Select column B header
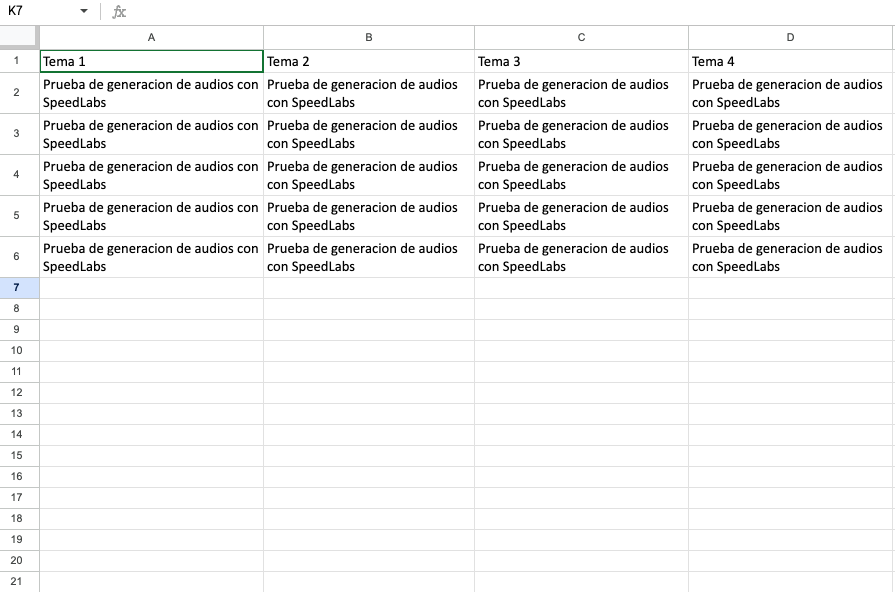 click(369, 37)
